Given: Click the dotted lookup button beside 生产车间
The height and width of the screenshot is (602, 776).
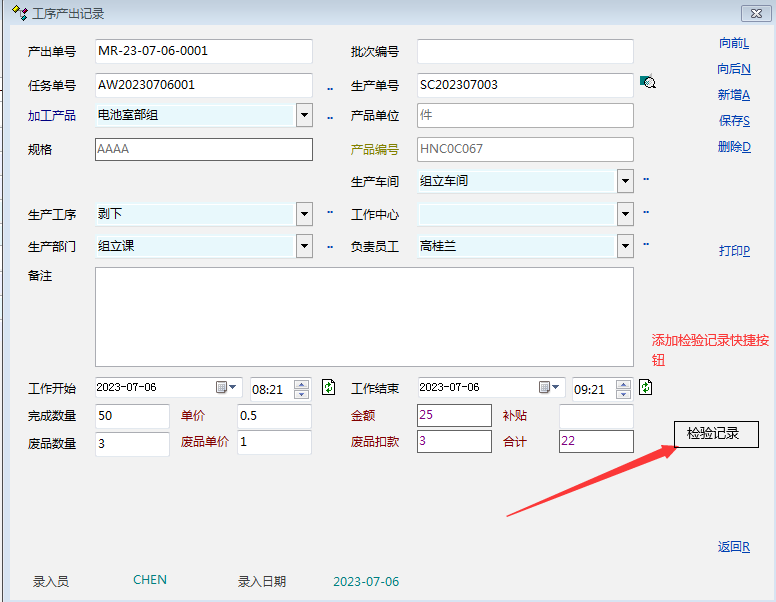Looking at the screenshot, I should pos(646,181).
